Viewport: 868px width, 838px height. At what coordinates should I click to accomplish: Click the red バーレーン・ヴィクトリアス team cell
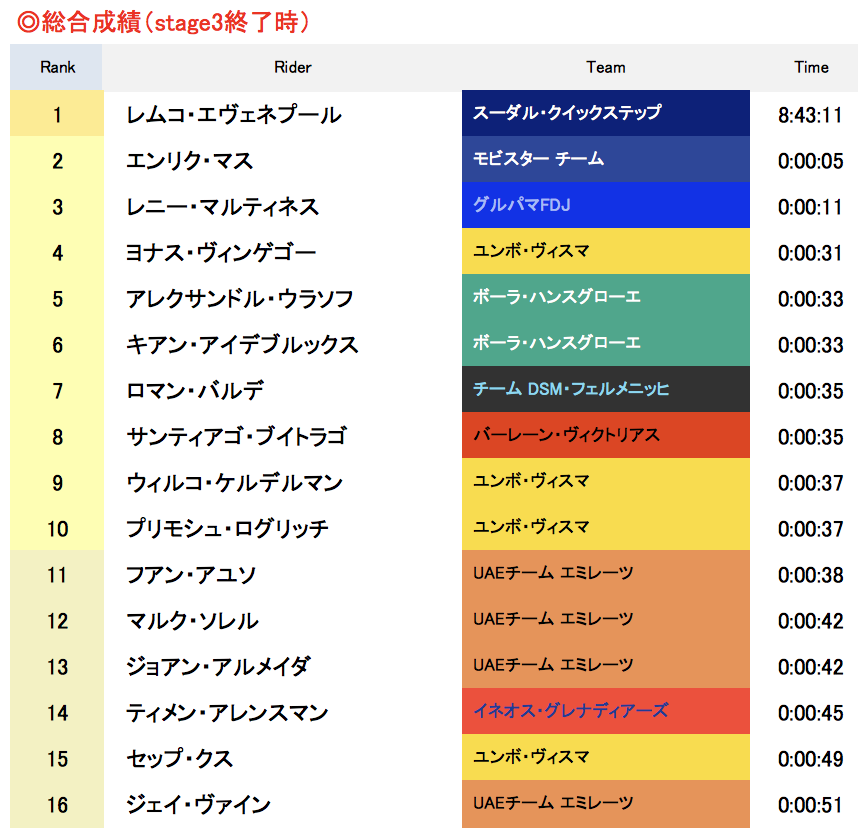[x=606, y=434]
